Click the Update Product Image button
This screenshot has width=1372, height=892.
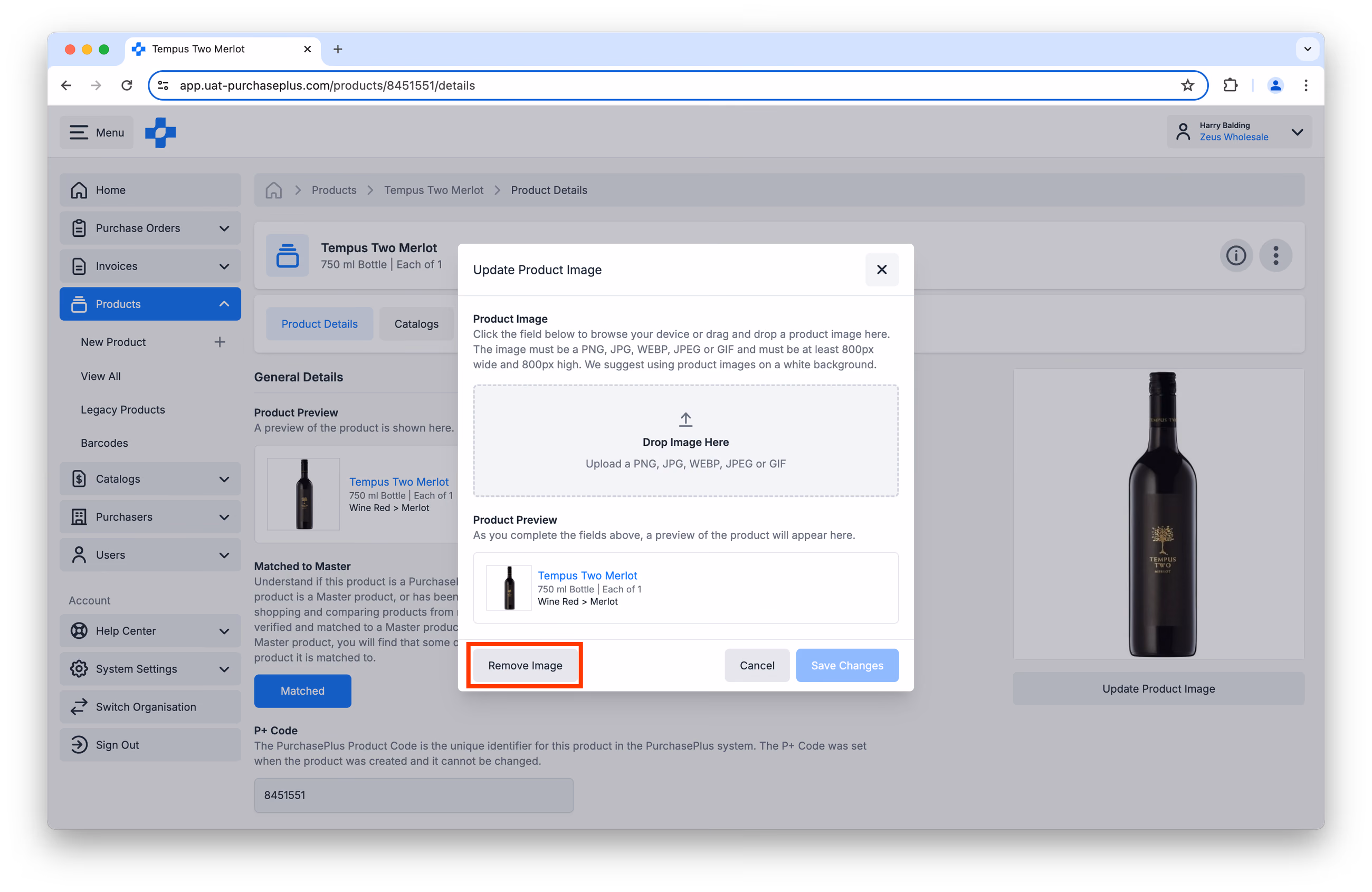[1158, 688]
